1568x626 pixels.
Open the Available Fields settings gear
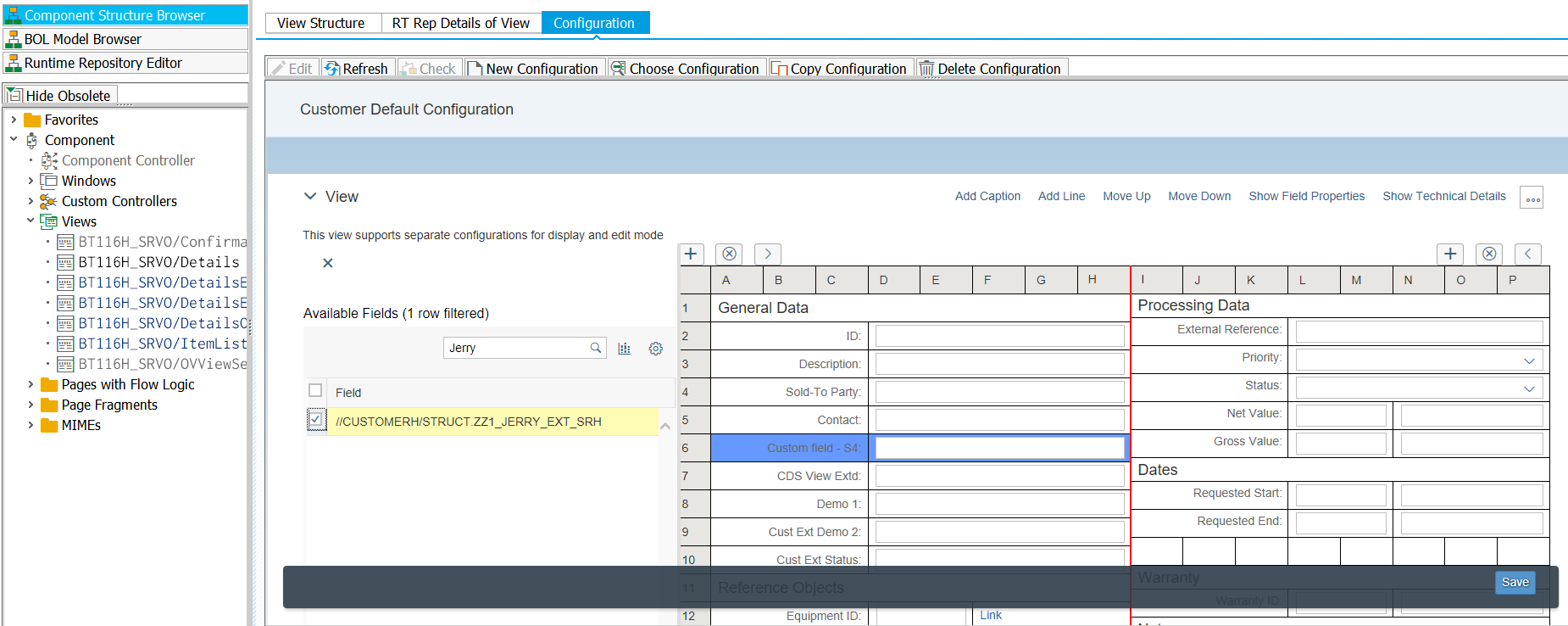click(x=655, y=349)
